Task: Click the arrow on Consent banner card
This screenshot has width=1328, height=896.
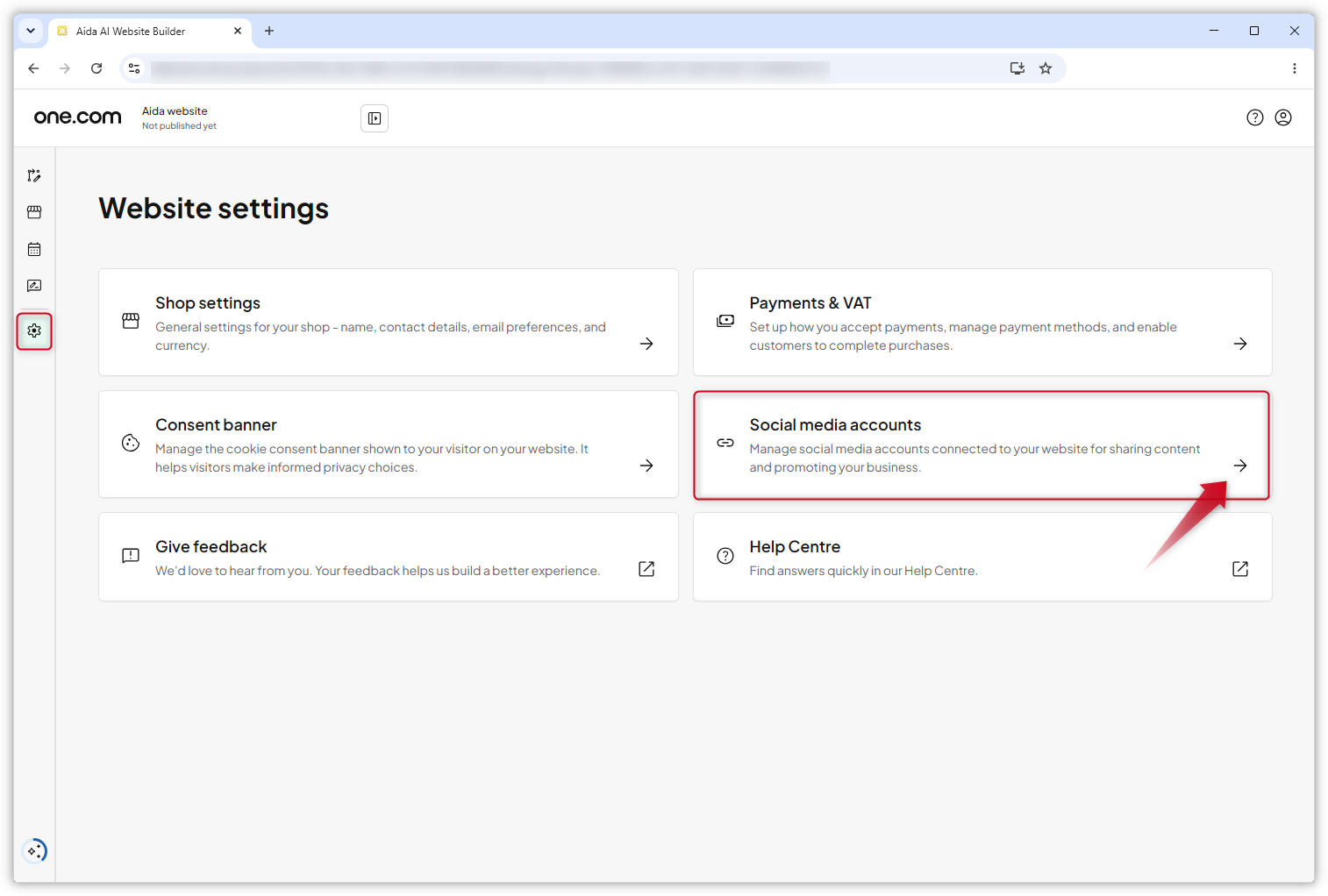Action: (x=646, y=466)
